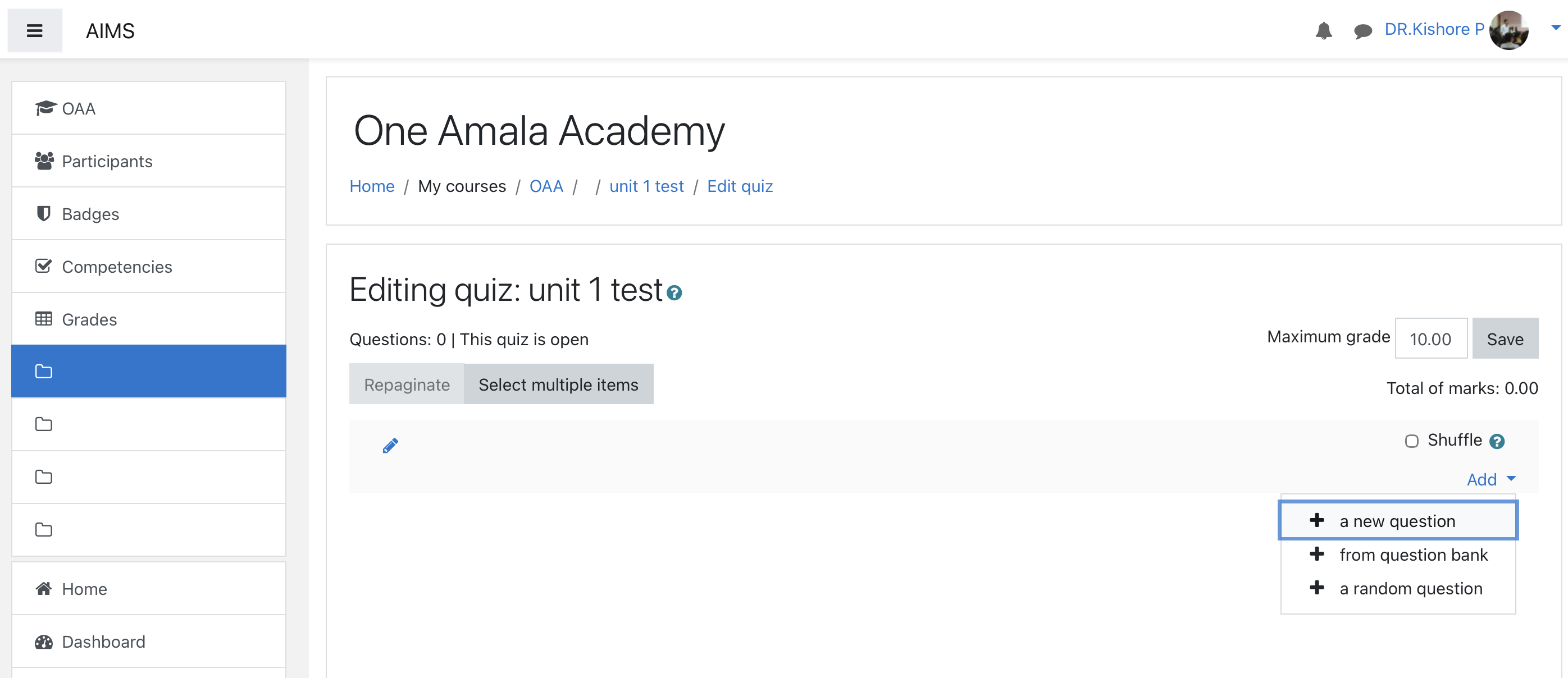
Task: Expand the Add dropdown
Action: pyautogui.click(x=1490, y=480)
